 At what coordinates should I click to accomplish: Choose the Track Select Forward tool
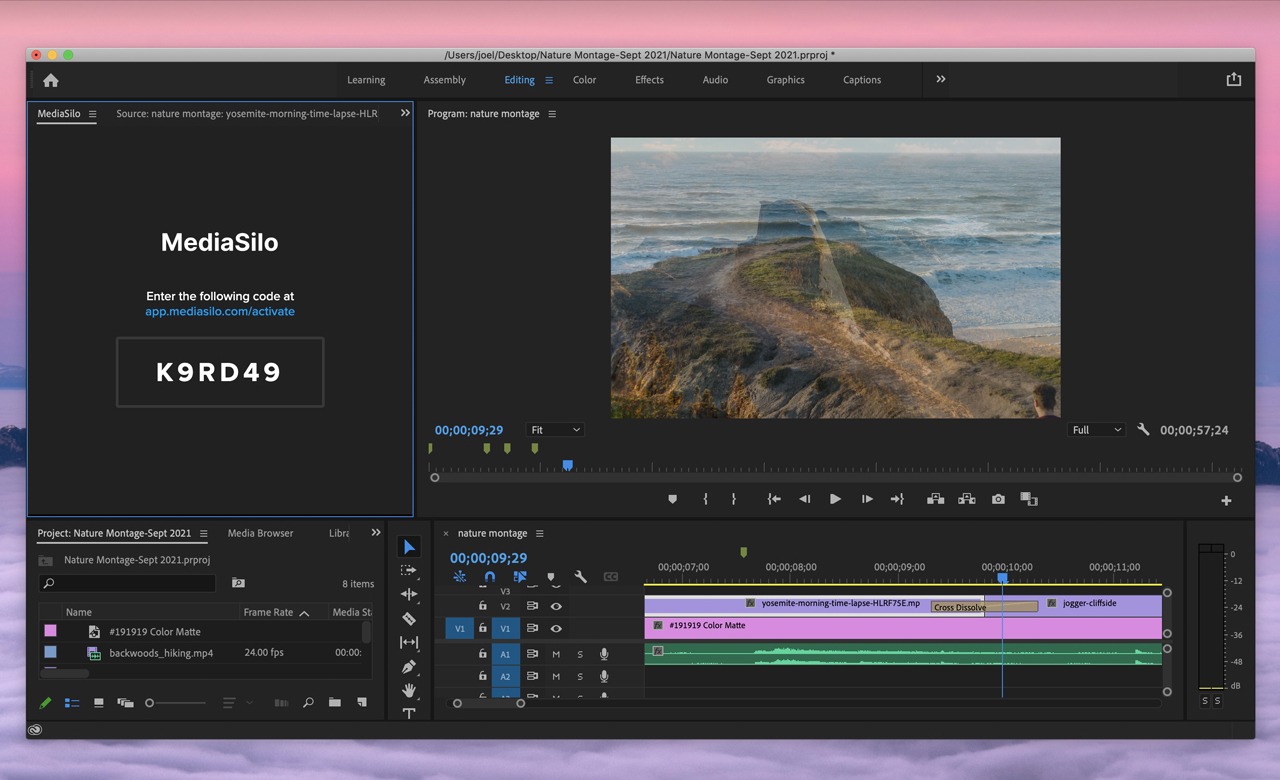click(x=409, y=570)
